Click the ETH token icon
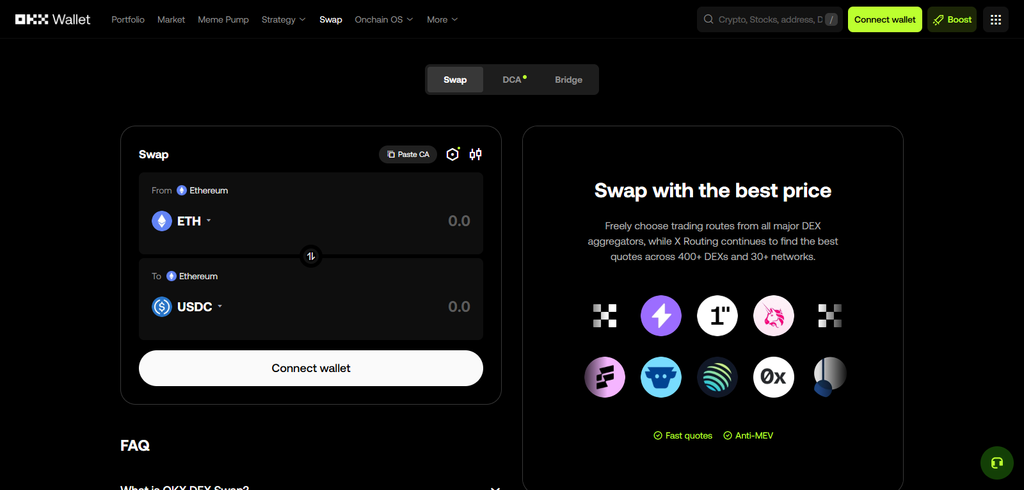The image size is (1024, 490). (162, 221)
